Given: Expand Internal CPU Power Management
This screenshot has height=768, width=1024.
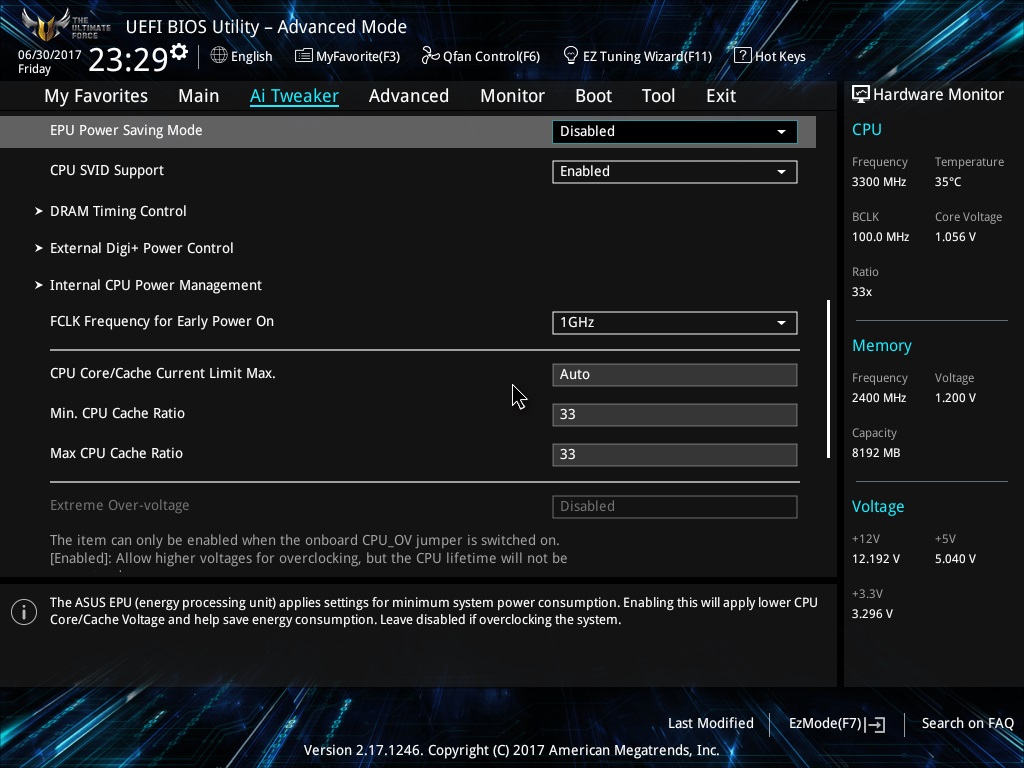Looking at the screenshot, I should coord(155,285).
